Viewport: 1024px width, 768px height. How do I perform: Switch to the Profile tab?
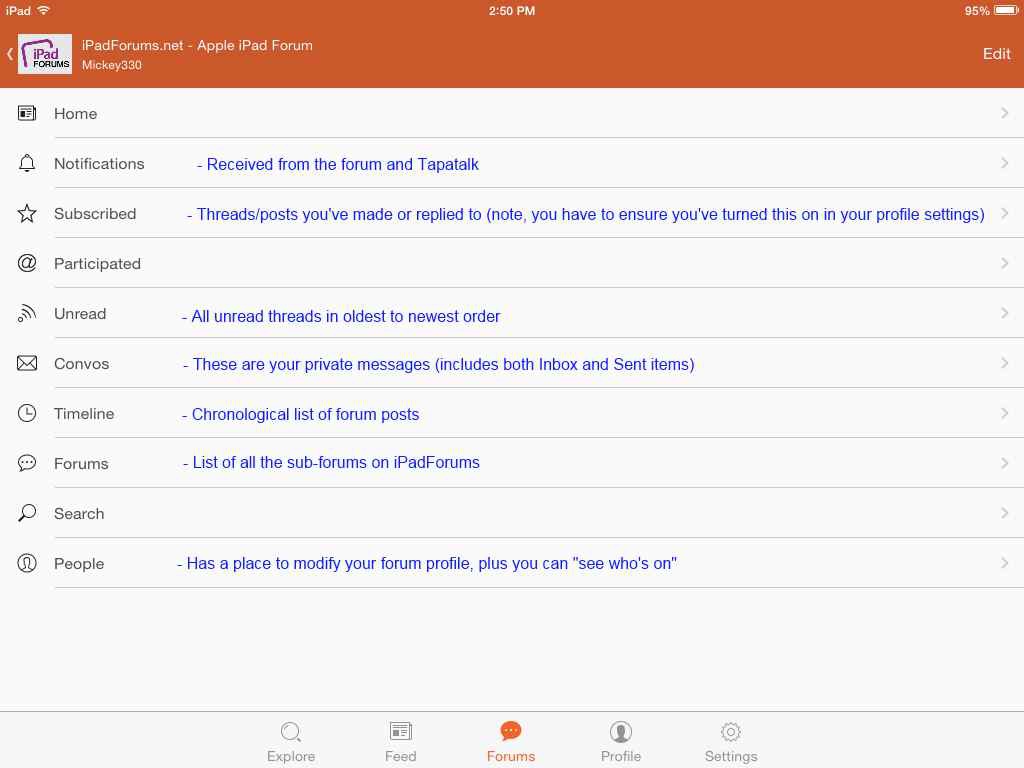[x=620, y=742]
